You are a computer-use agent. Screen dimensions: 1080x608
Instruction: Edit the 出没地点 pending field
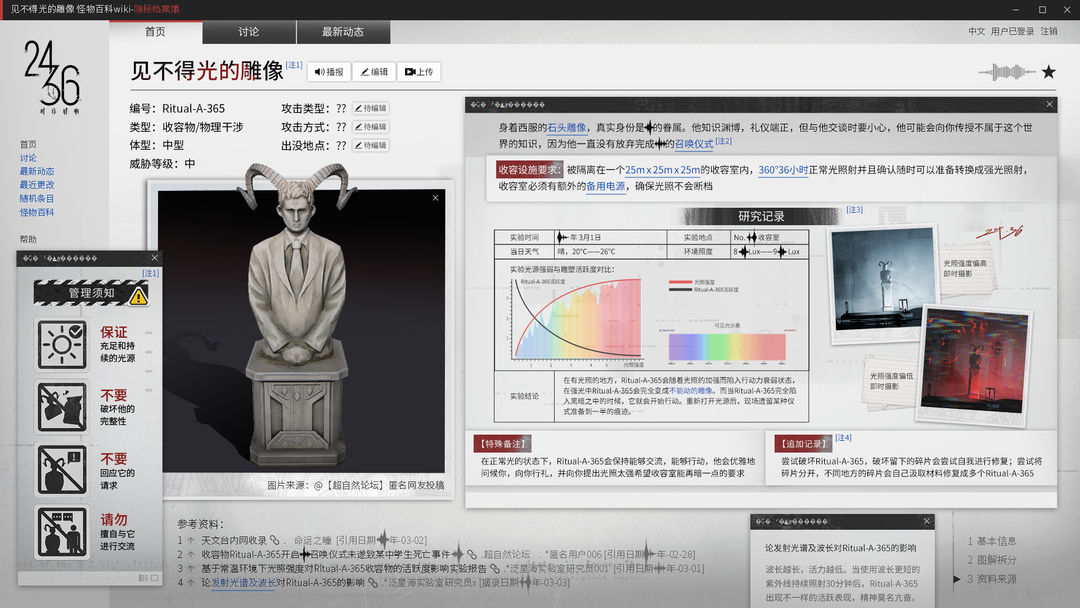coord(371,145)
